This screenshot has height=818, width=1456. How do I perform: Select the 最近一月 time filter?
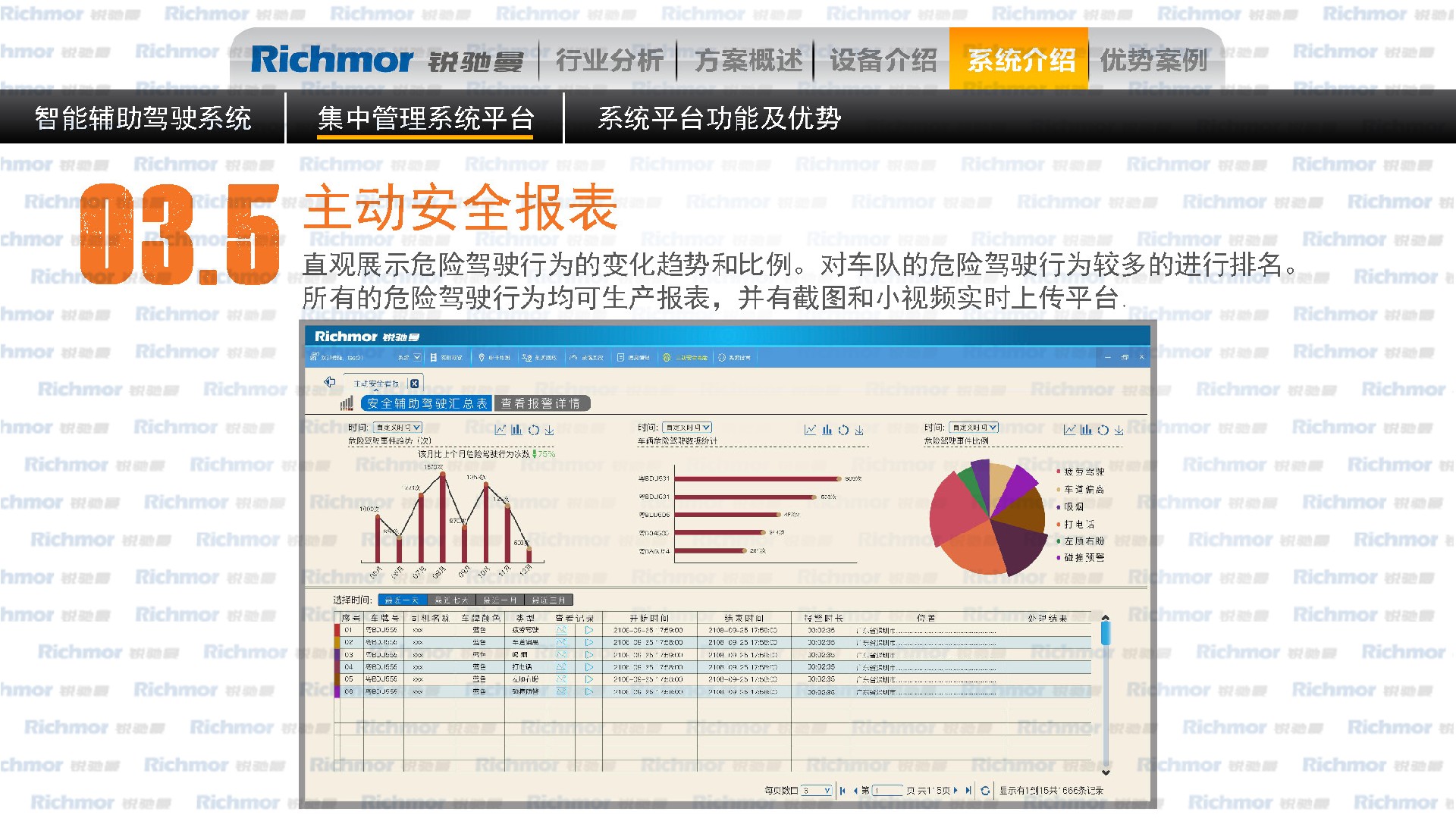point(499,600)
